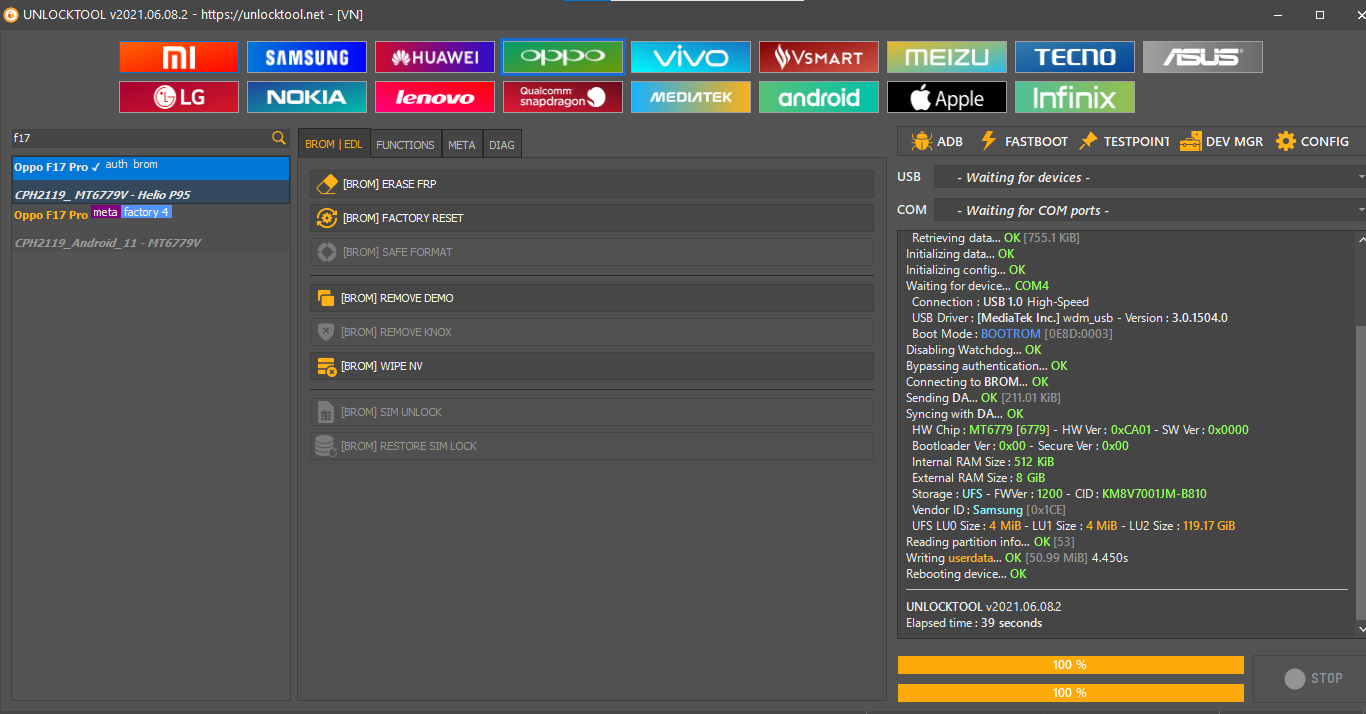Open CONFIG settings

1313,141
